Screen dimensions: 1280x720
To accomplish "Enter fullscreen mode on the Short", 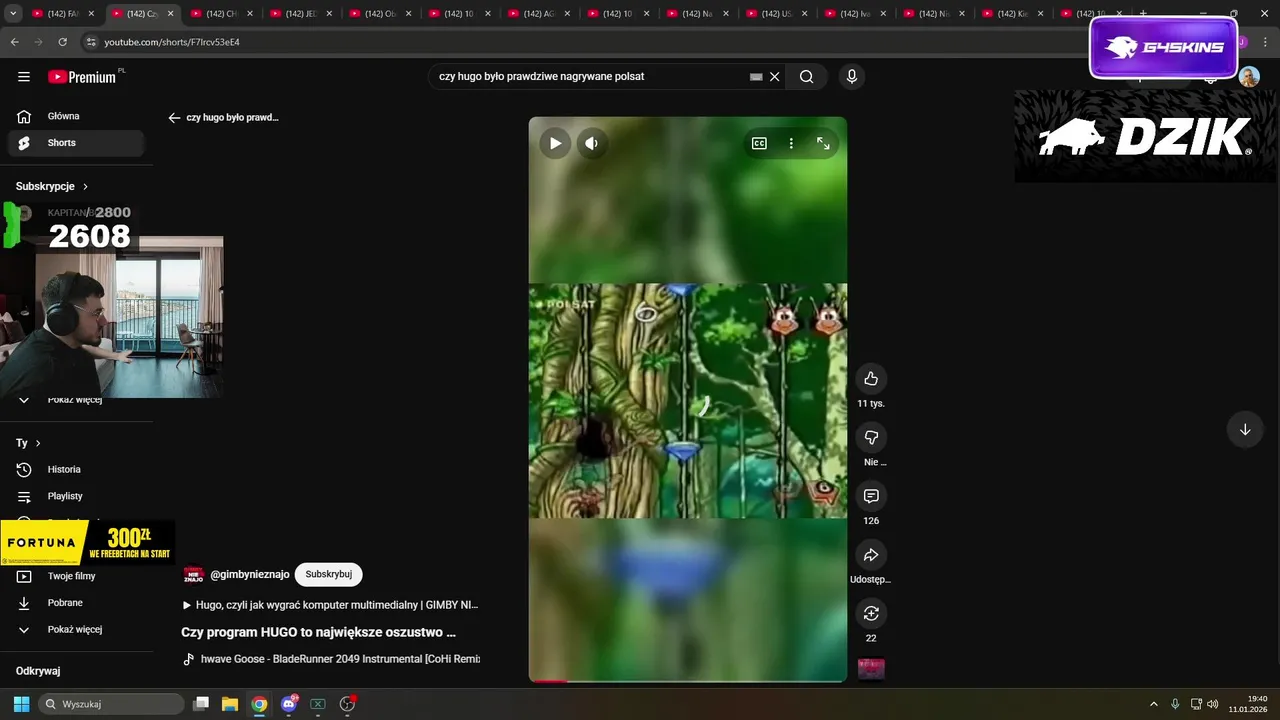I will (x=823, y=143).
